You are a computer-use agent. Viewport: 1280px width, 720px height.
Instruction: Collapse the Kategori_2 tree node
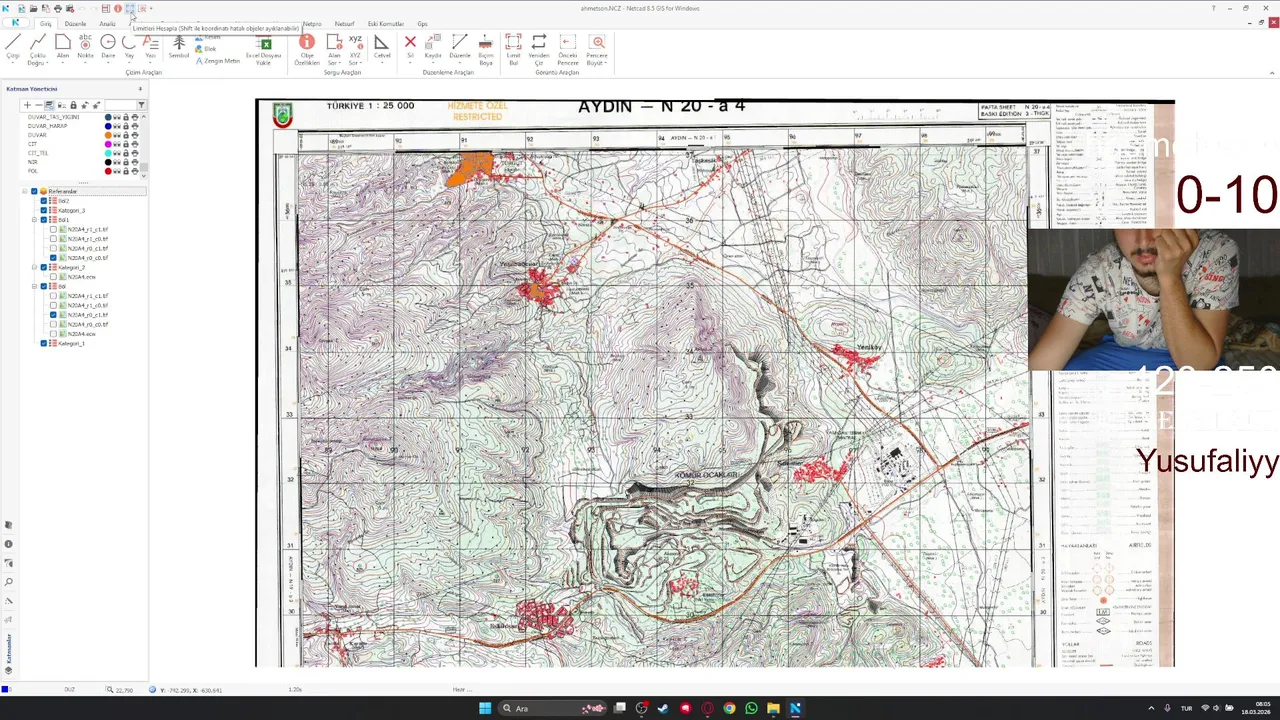coord(34,267)
